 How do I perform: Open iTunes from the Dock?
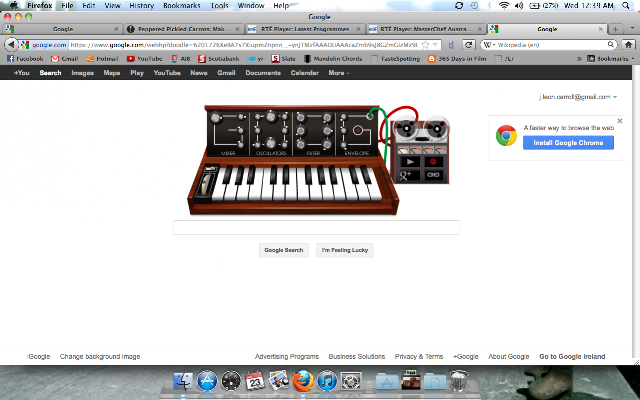click(x=327, y=381)
